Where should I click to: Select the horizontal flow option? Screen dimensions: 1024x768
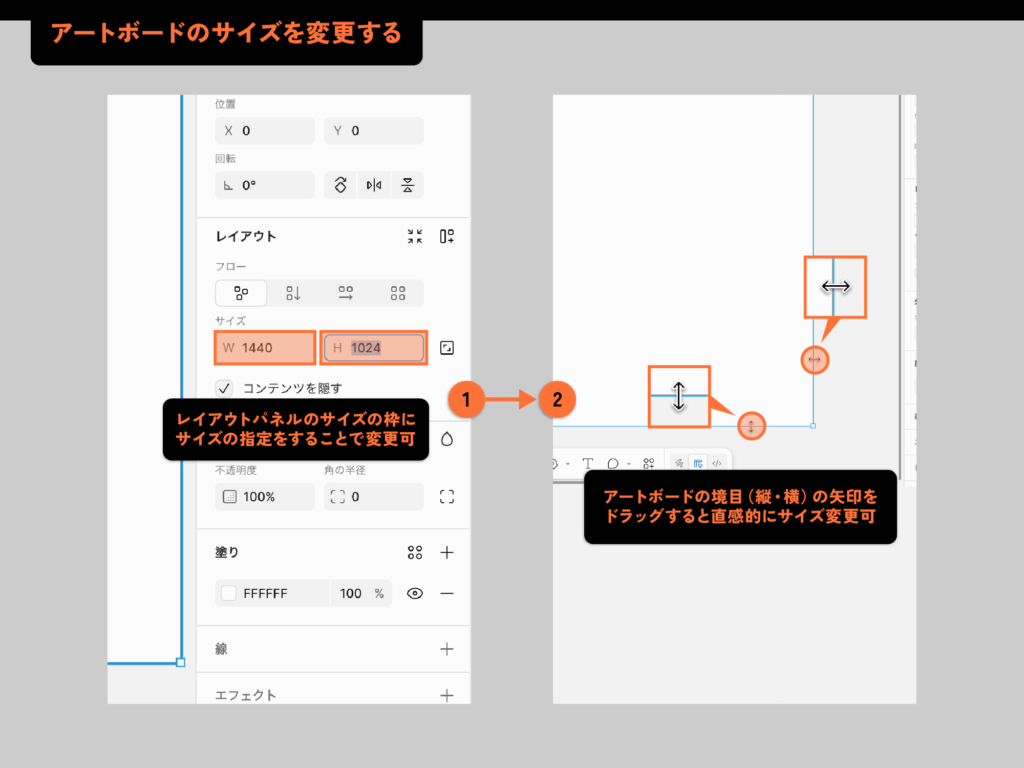pos(341,293)
